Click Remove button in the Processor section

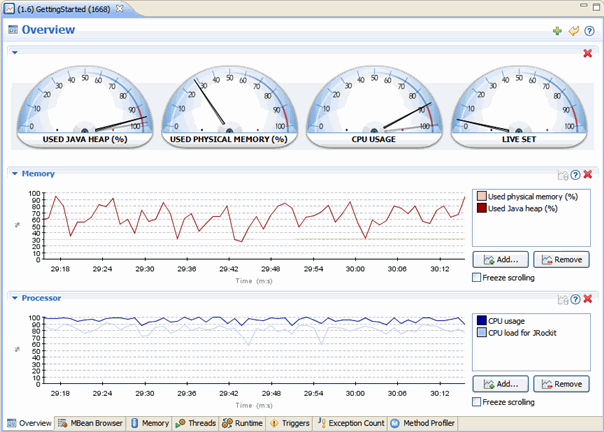(x=561, y=384)
